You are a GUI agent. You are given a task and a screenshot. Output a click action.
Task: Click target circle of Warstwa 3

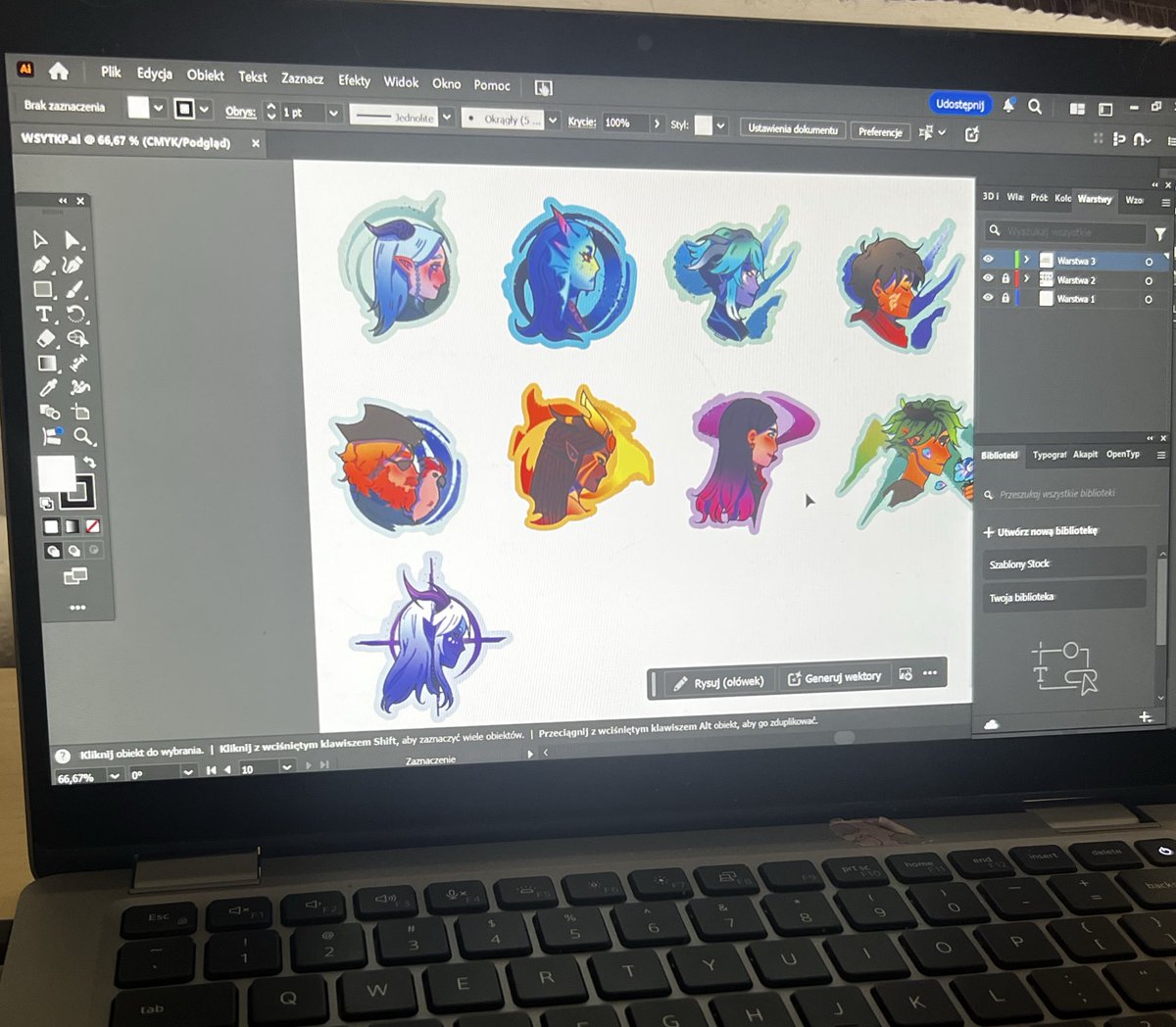click(1149, 262)
